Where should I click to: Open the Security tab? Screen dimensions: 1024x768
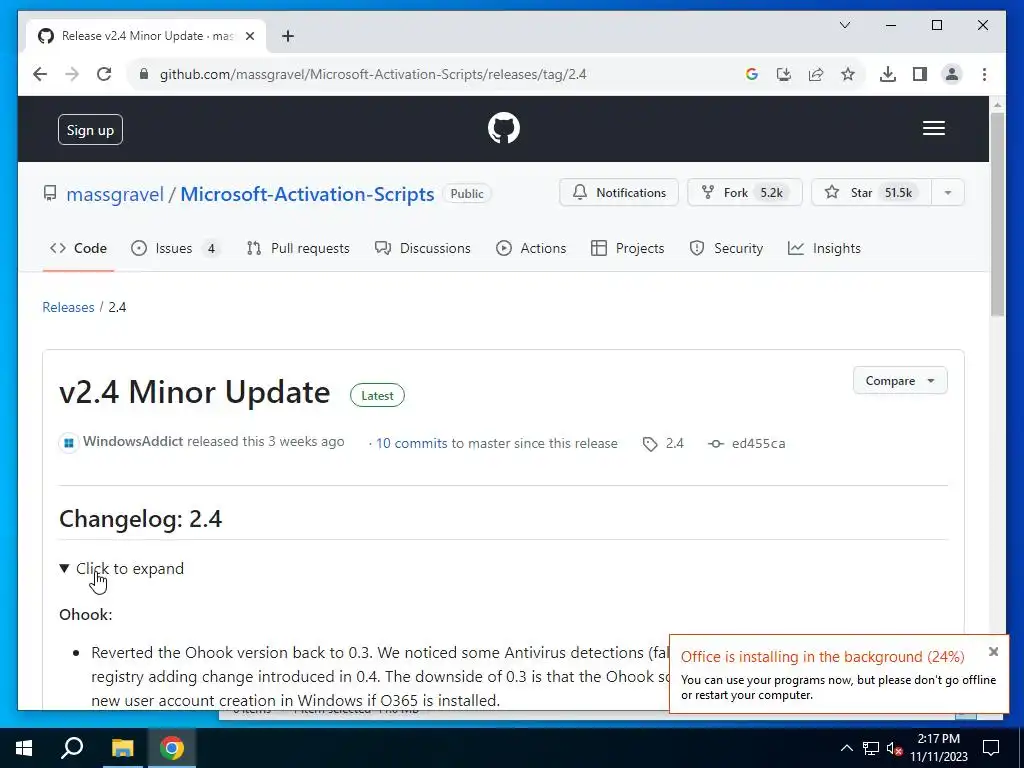[726, 248]
